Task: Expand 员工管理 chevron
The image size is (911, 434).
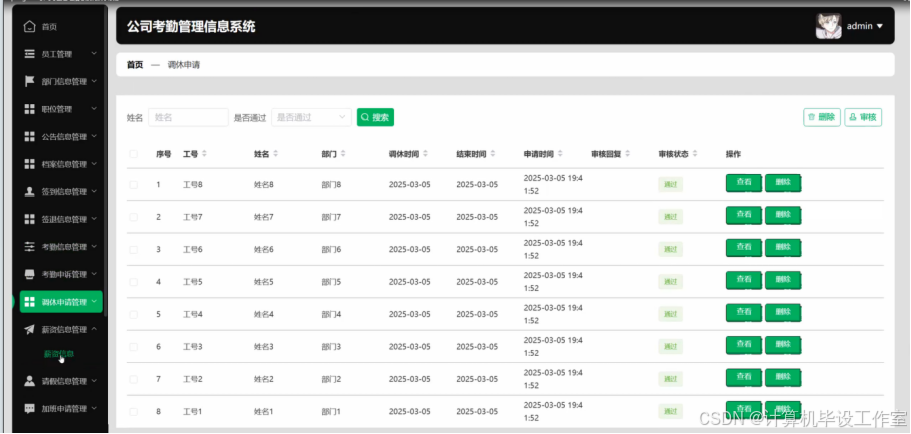Action: 94,54
